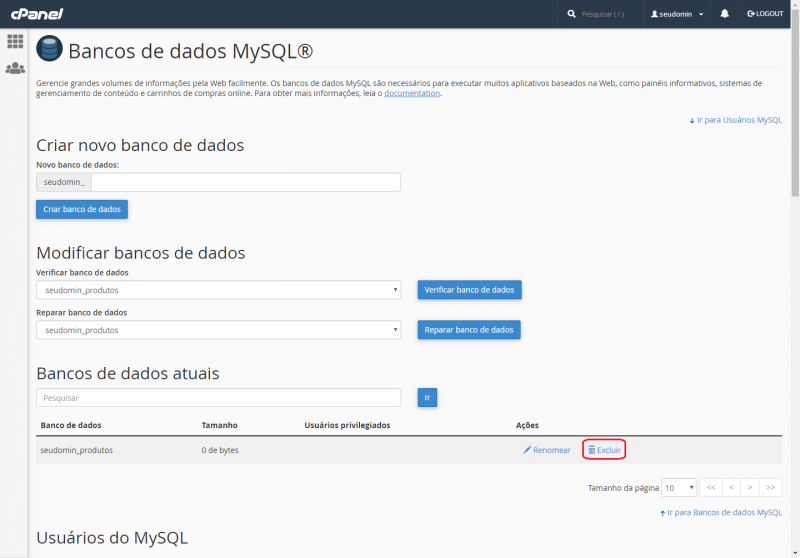Go to first page with << button

click(711, 488)
